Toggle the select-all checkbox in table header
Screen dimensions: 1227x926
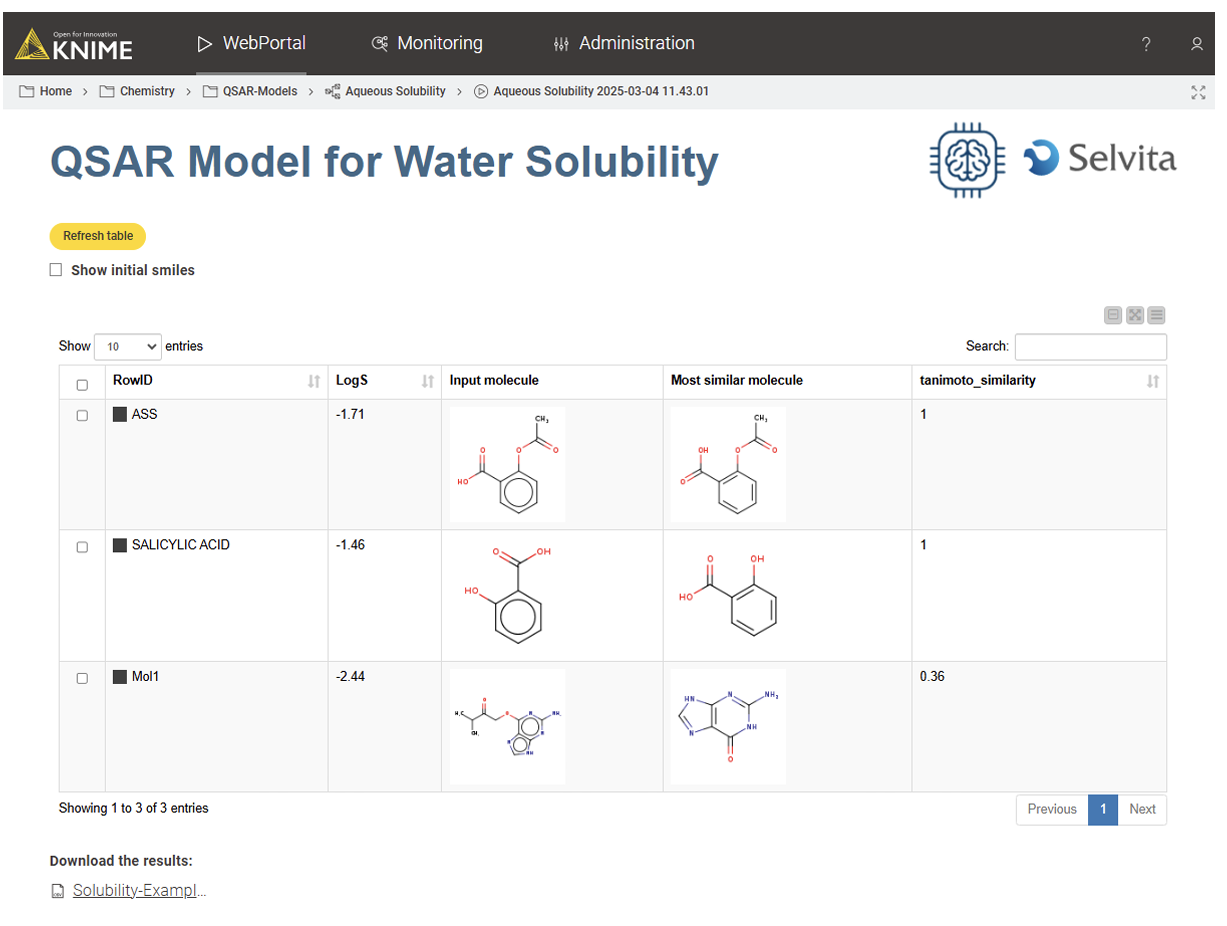[82, 385]
